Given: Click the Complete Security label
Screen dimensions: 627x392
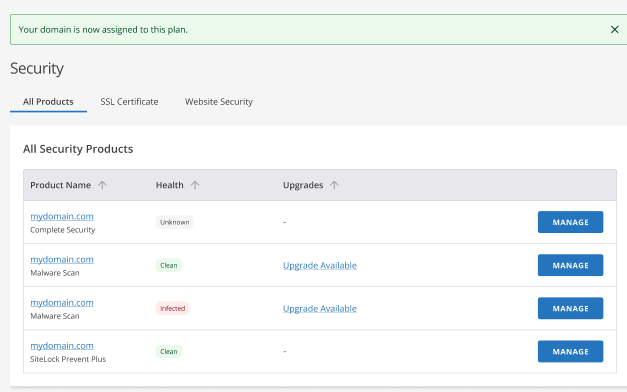Looking at the screenshot, I should [63, 230].
